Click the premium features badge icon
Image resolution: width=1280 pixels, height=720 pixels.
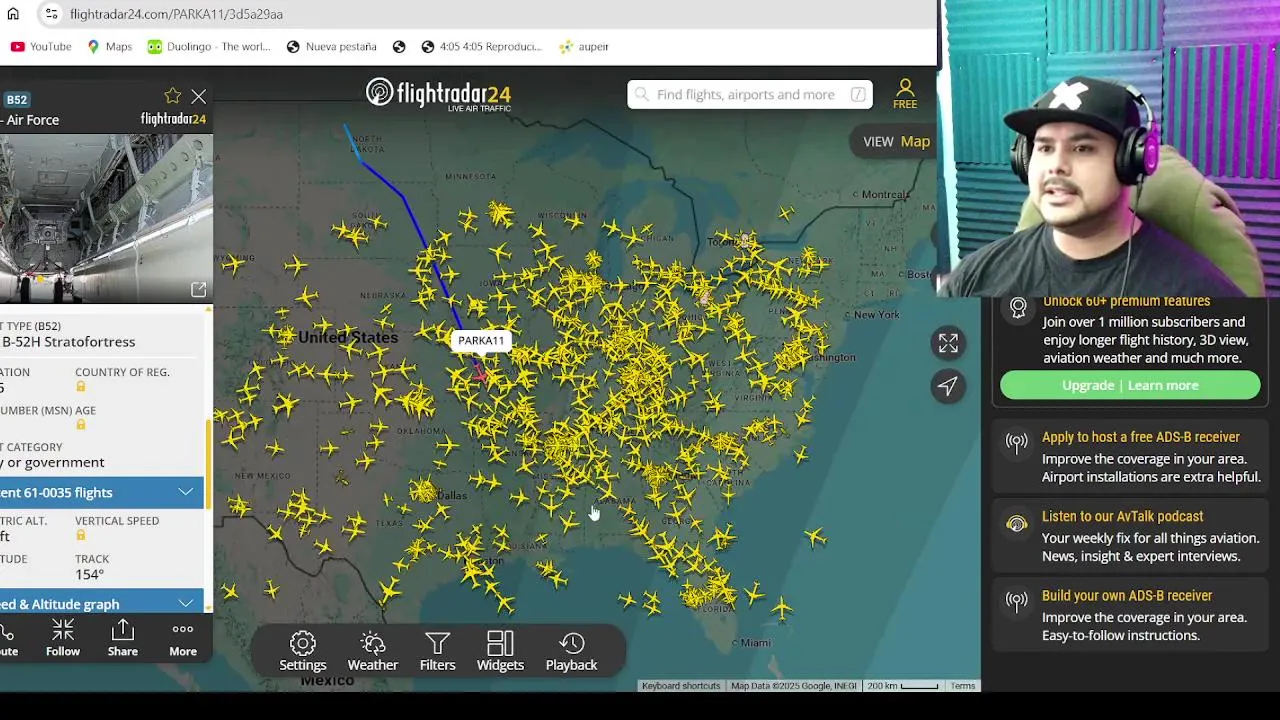coord(1018,308)
